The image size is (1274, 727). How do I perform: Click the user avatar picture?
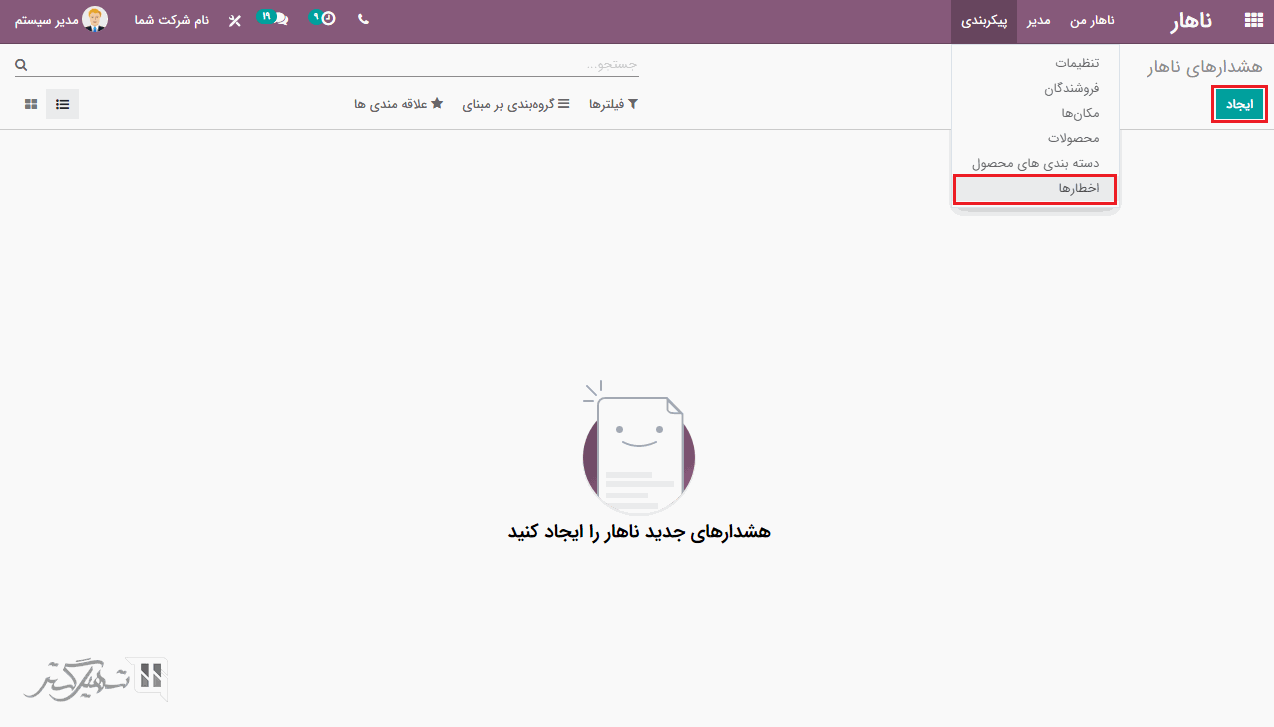pyautogui.click(x=95, y=20)
